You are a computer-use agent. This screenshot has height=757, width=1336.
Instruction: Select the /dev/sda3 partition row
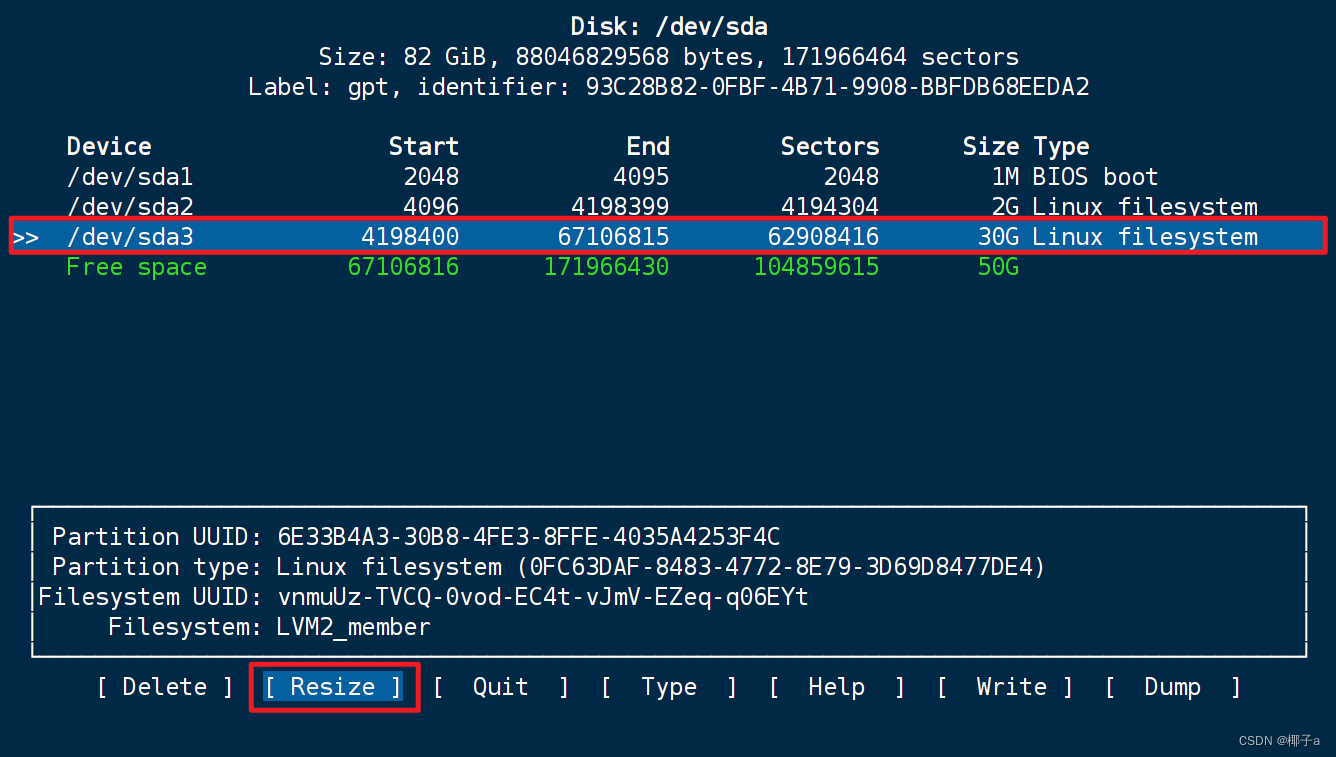[x=668, y=237]
